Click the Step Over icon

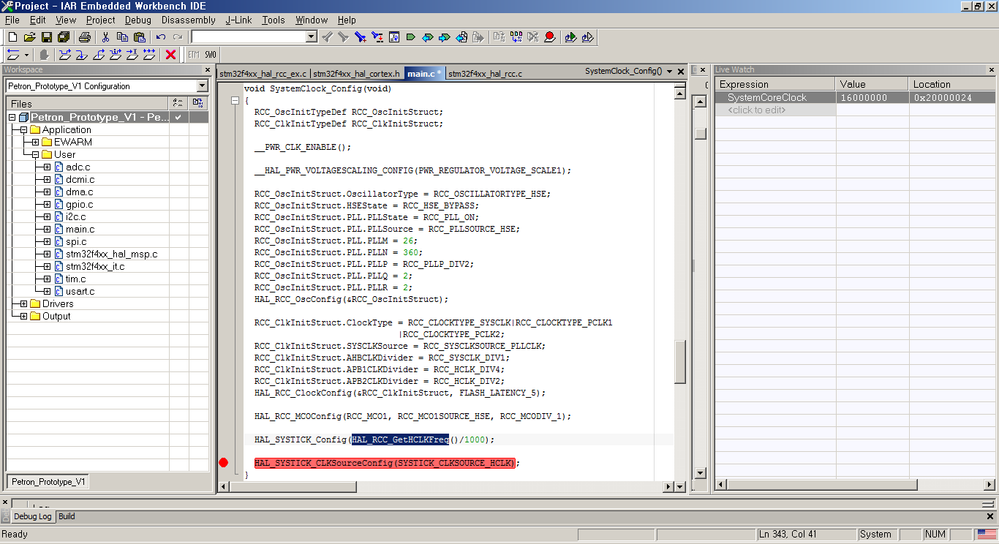pyautogui.click(x=64, y=55)
